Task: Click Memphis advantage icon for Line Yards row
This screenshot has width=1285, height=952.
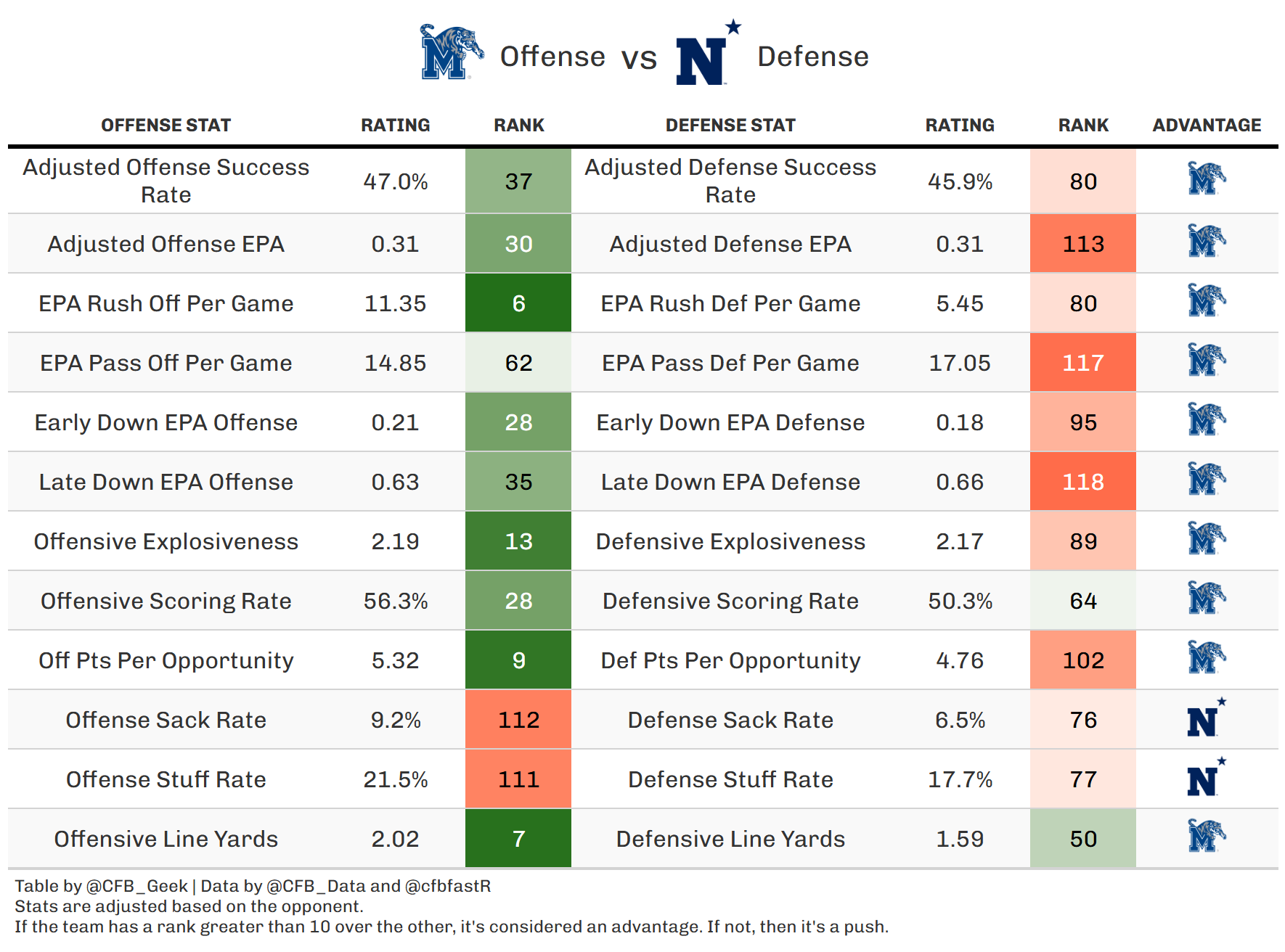Action: [1206, 837]
